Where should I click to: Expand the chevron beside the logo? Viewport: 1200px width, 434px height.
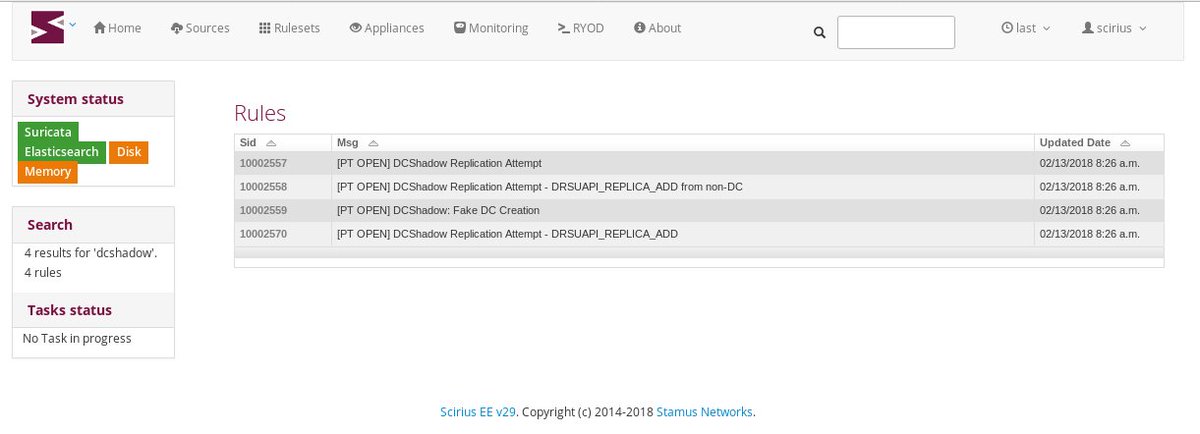tap(72, 24)
